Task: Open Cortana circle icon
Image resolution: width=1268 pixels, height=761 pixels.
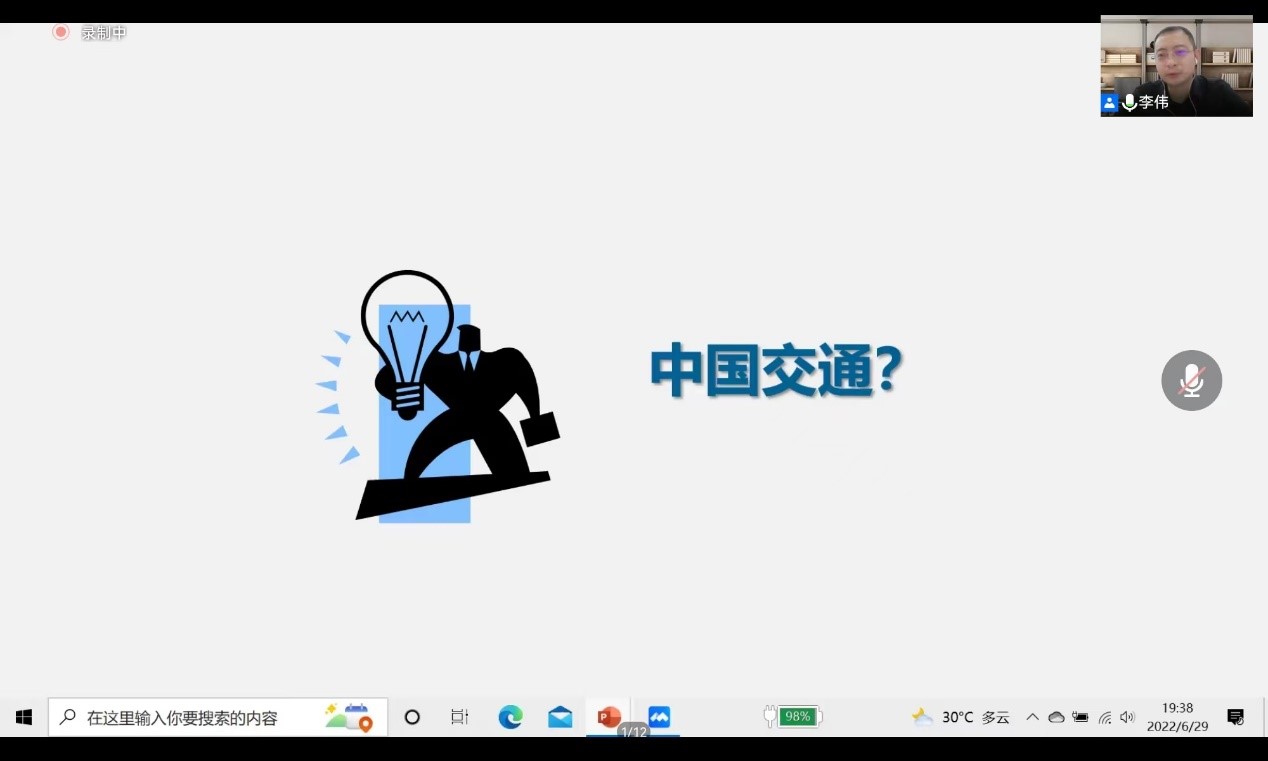Action: [x=412, y=717]
